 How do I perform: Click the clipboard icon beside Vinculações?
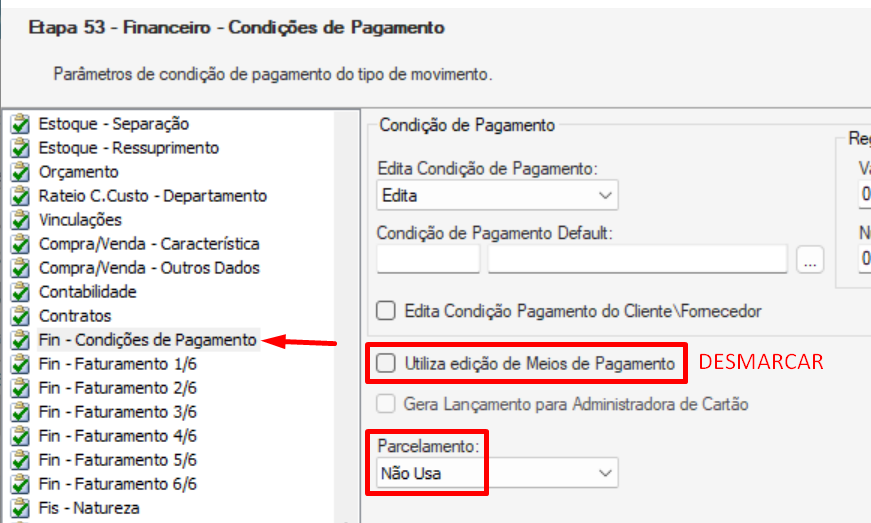(20, 220)
